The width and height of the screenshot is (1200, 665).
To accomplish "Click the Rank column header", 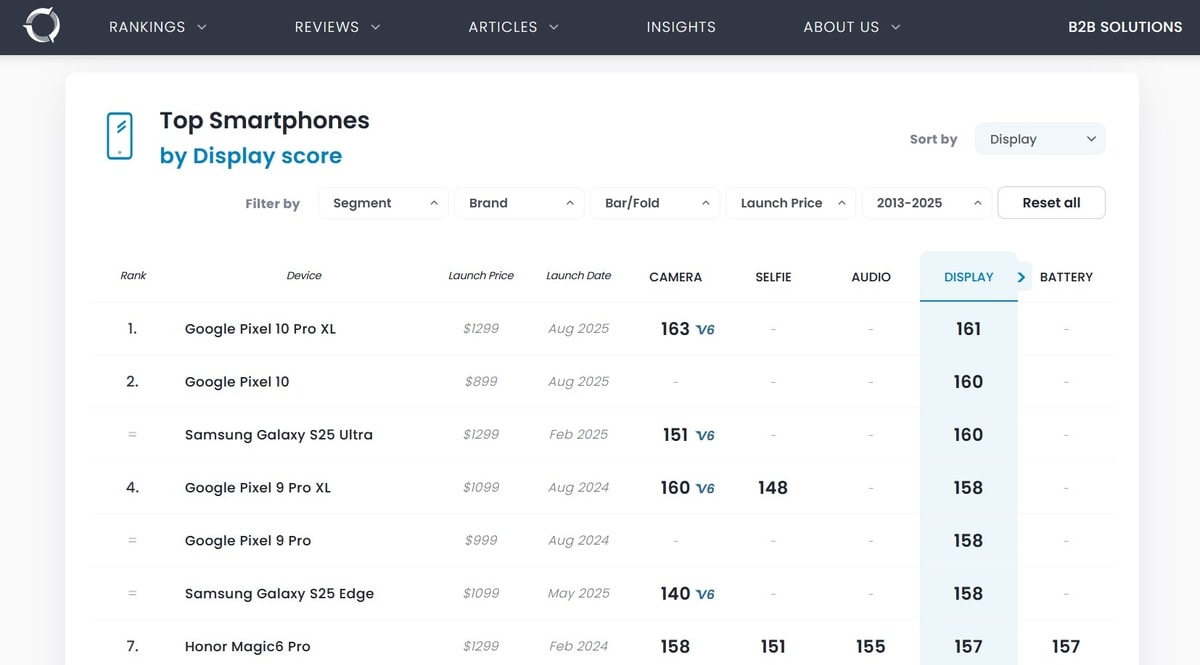I will tap(133, 276).
